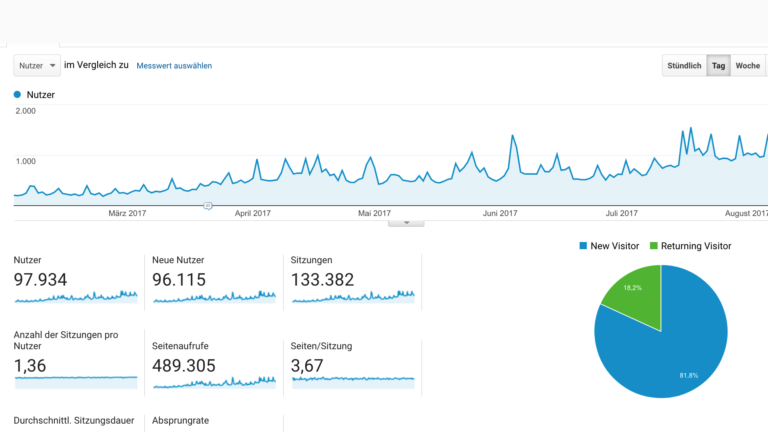768x432 pixels.
Task: Click the Nutzer sparkline under 97.934
Action: (x=75, y=296)
